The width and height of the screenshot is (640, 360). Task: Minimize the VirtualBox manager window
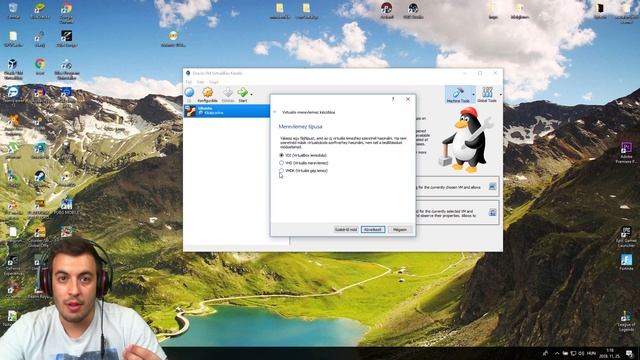[464, 73]
